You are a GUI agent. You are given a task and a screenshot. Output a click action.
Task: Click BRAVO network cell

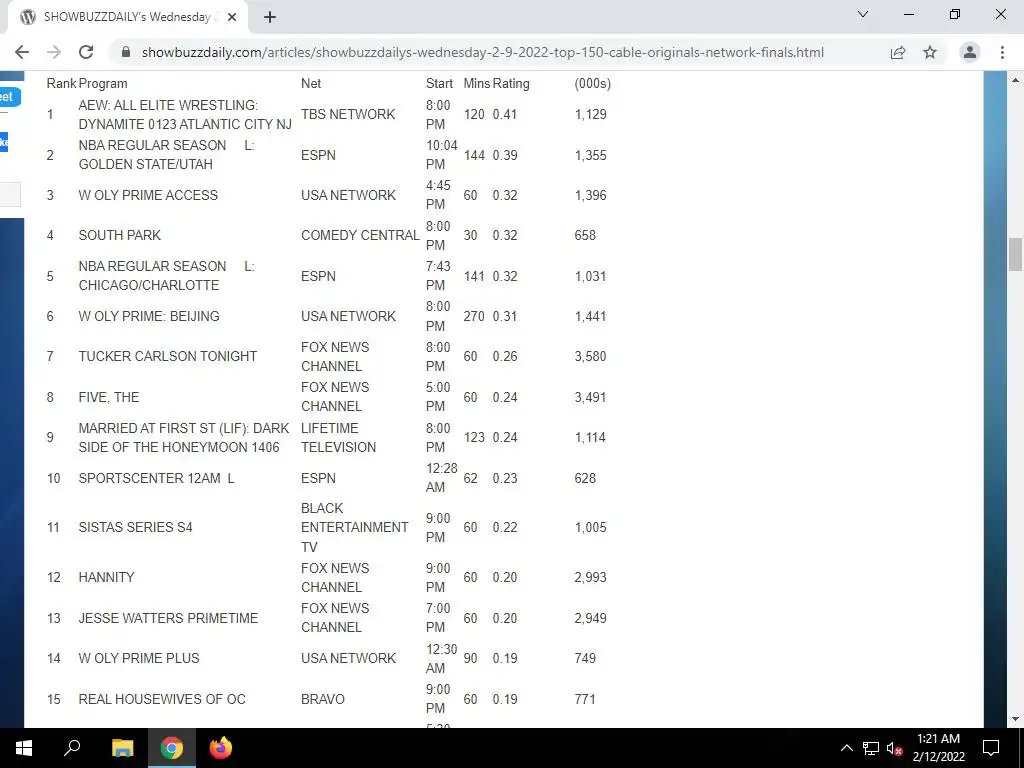click(323, 699)
